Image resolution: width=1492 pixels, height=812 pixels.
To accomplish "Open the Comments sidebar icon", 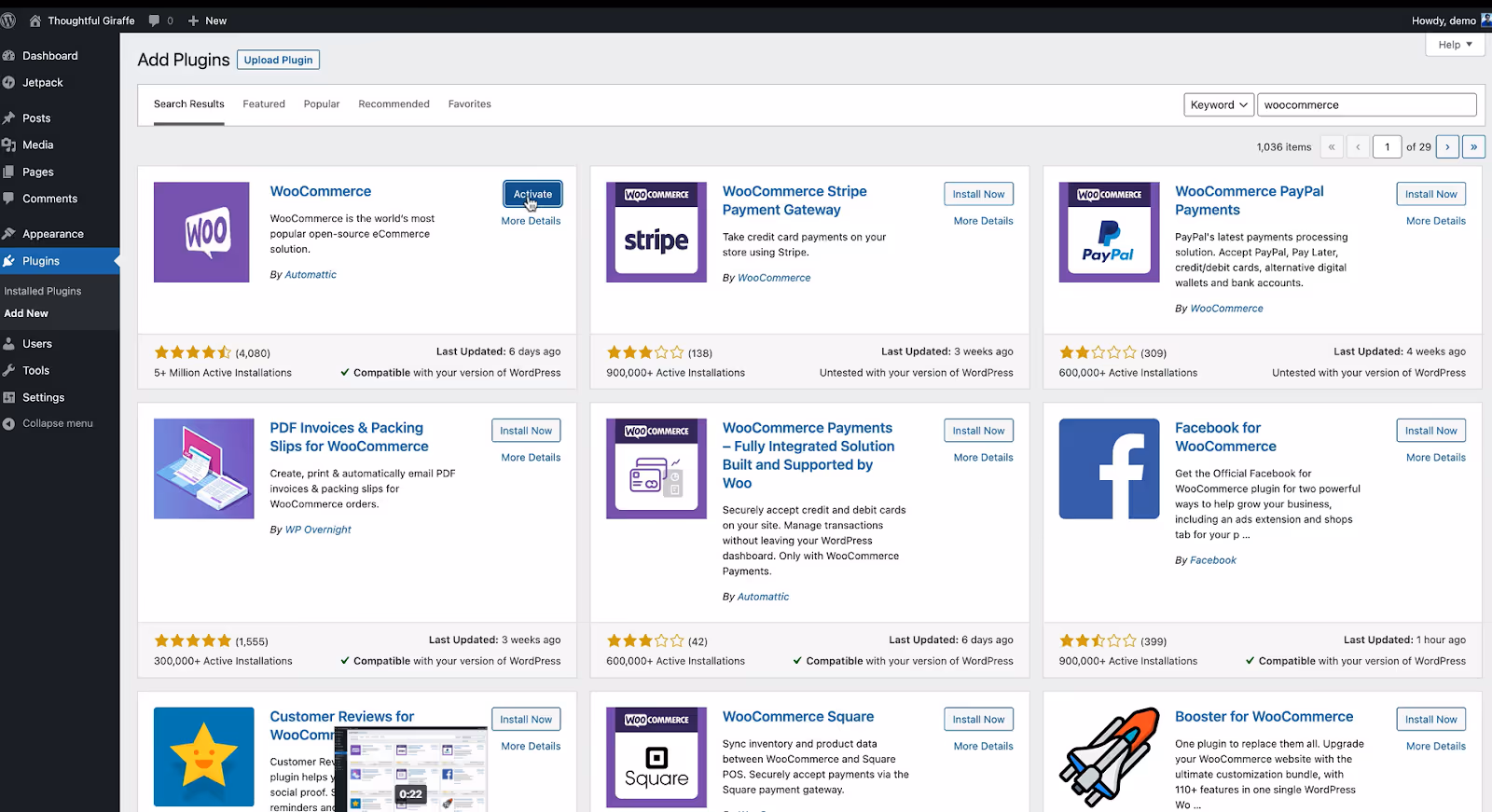I will (9, 199).
